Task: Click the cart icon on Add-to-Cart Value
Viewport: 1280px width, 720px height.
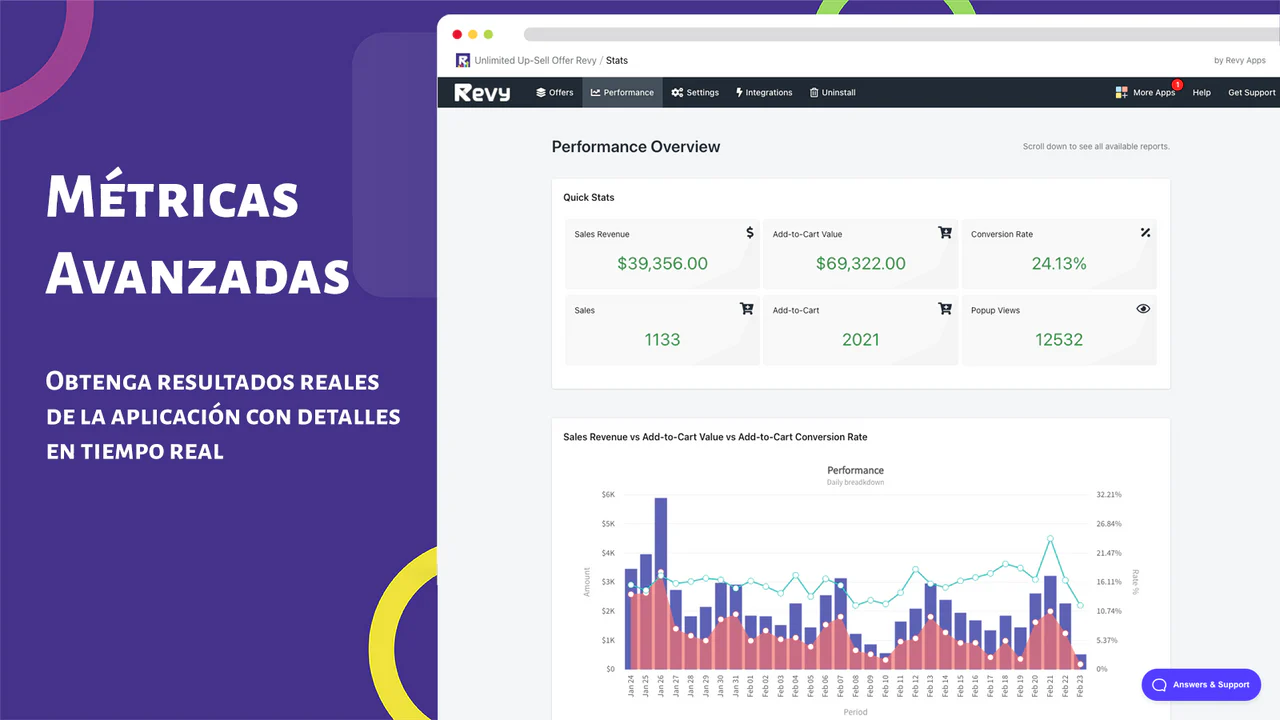Action: pos(945,232)
